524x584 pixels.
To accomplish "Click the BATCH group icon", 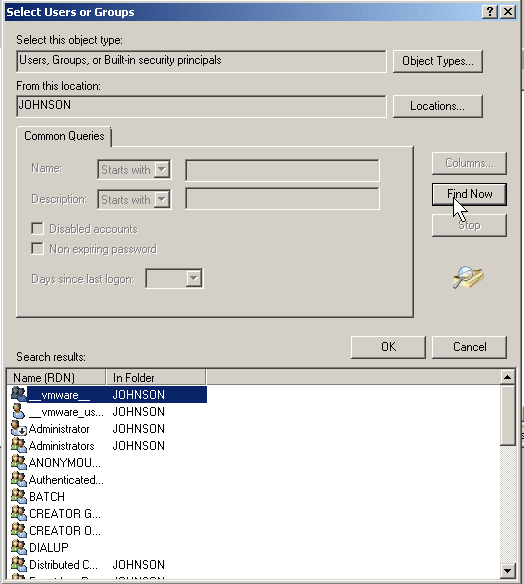I will click(x=19, y=496).
